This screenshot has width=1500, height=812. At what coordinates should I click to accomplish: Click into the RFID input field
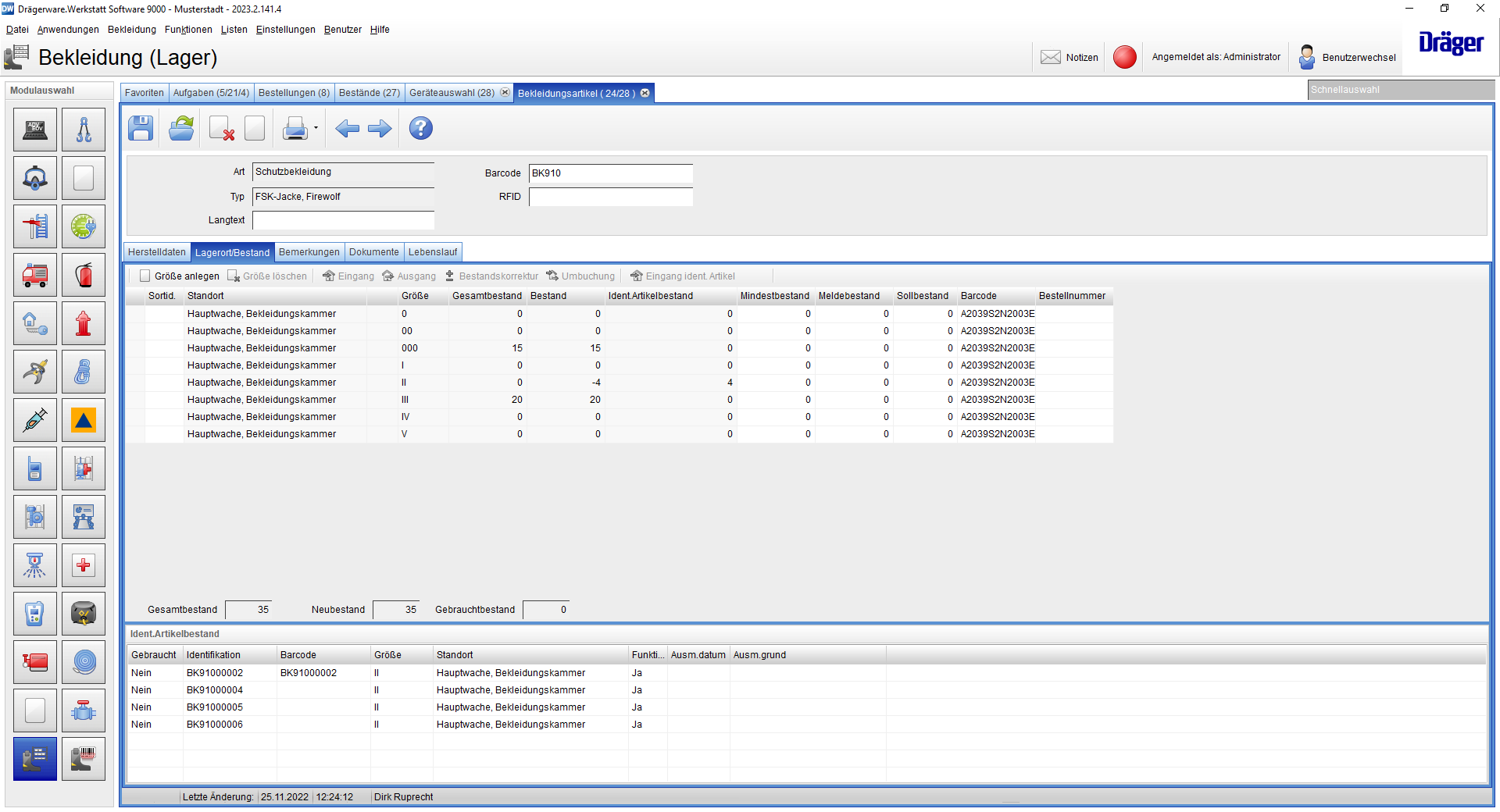click(x=610, y=197)
